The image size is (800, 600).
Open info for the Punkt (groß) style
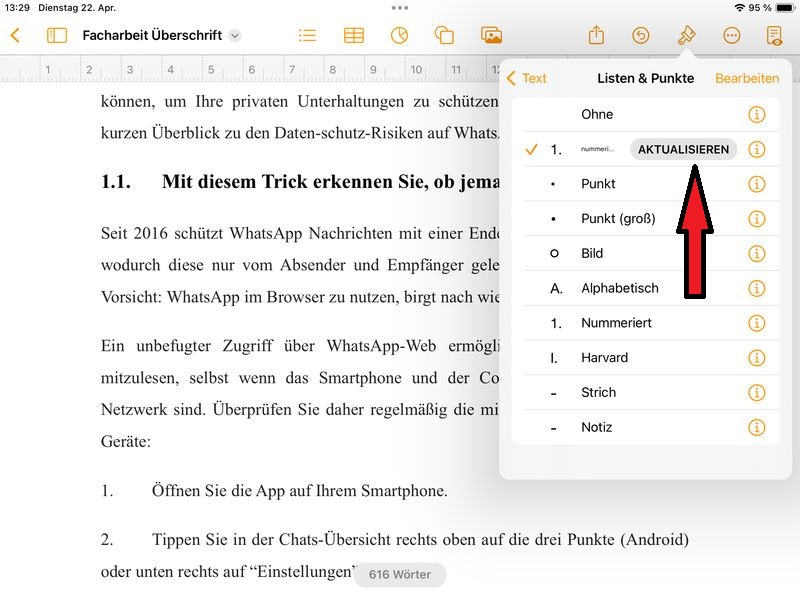click(756, 219)
